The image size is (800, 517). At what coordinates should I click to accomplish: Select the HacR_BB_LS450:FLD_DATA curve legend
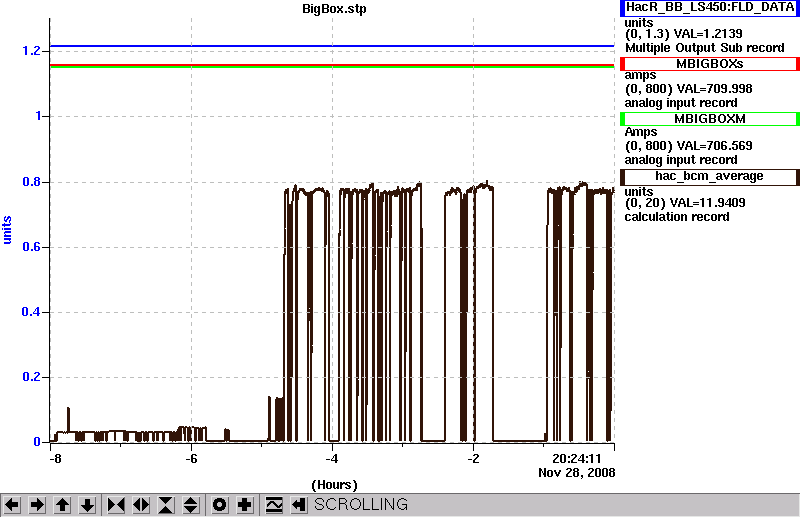point(710,7)
